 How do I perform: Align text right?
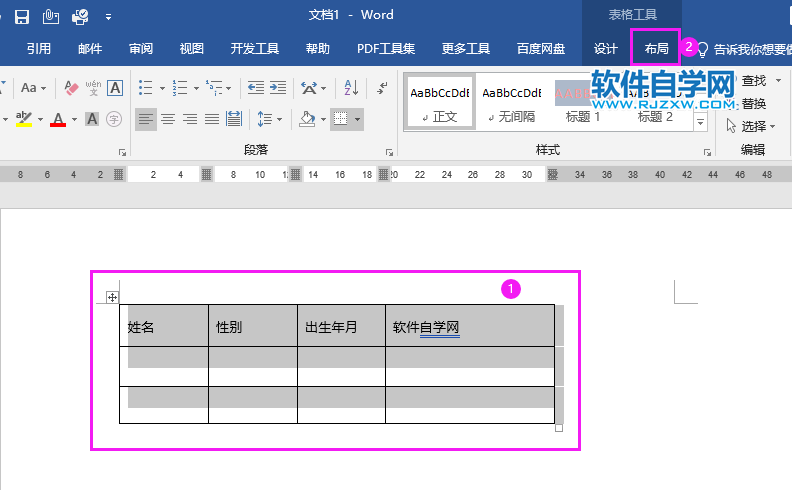coord(190,119)
